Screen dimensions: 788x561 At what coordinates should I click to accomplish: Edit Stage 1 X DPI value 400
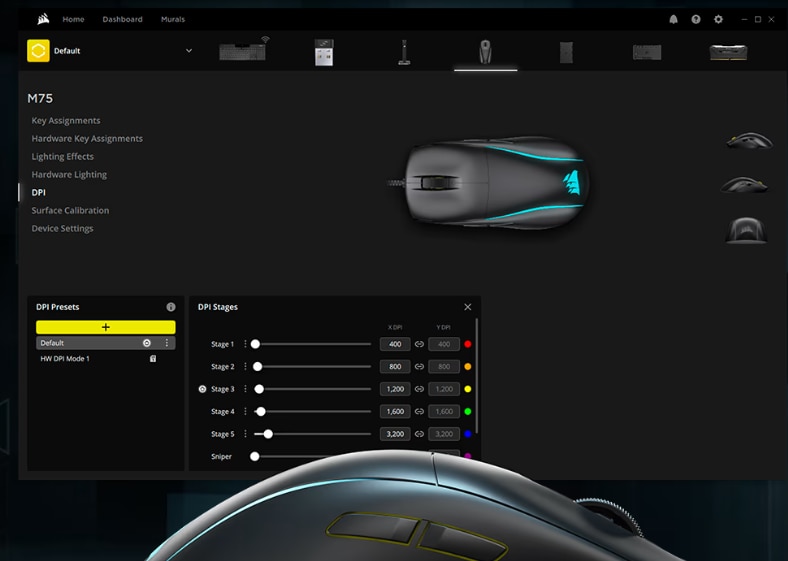click(395, 344)
